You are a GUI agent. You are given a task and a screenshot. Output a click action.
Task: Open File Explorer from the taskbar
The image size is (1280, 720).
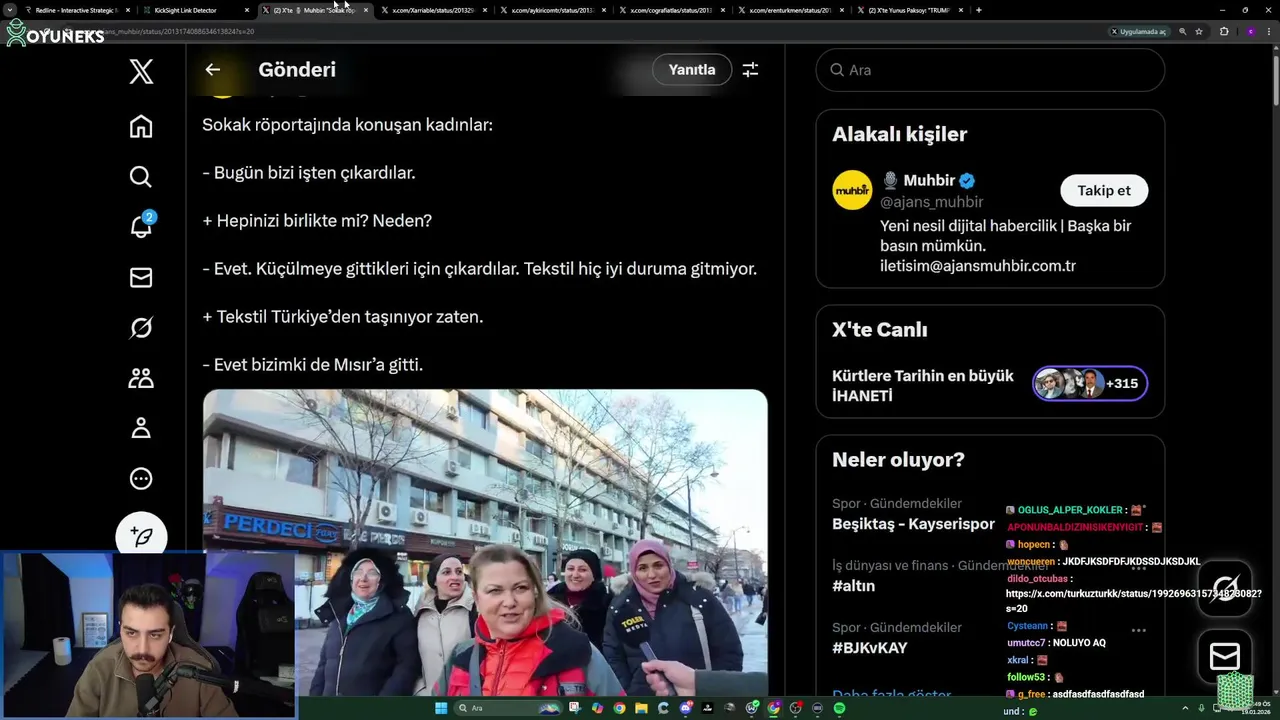[x=641, y=708]
